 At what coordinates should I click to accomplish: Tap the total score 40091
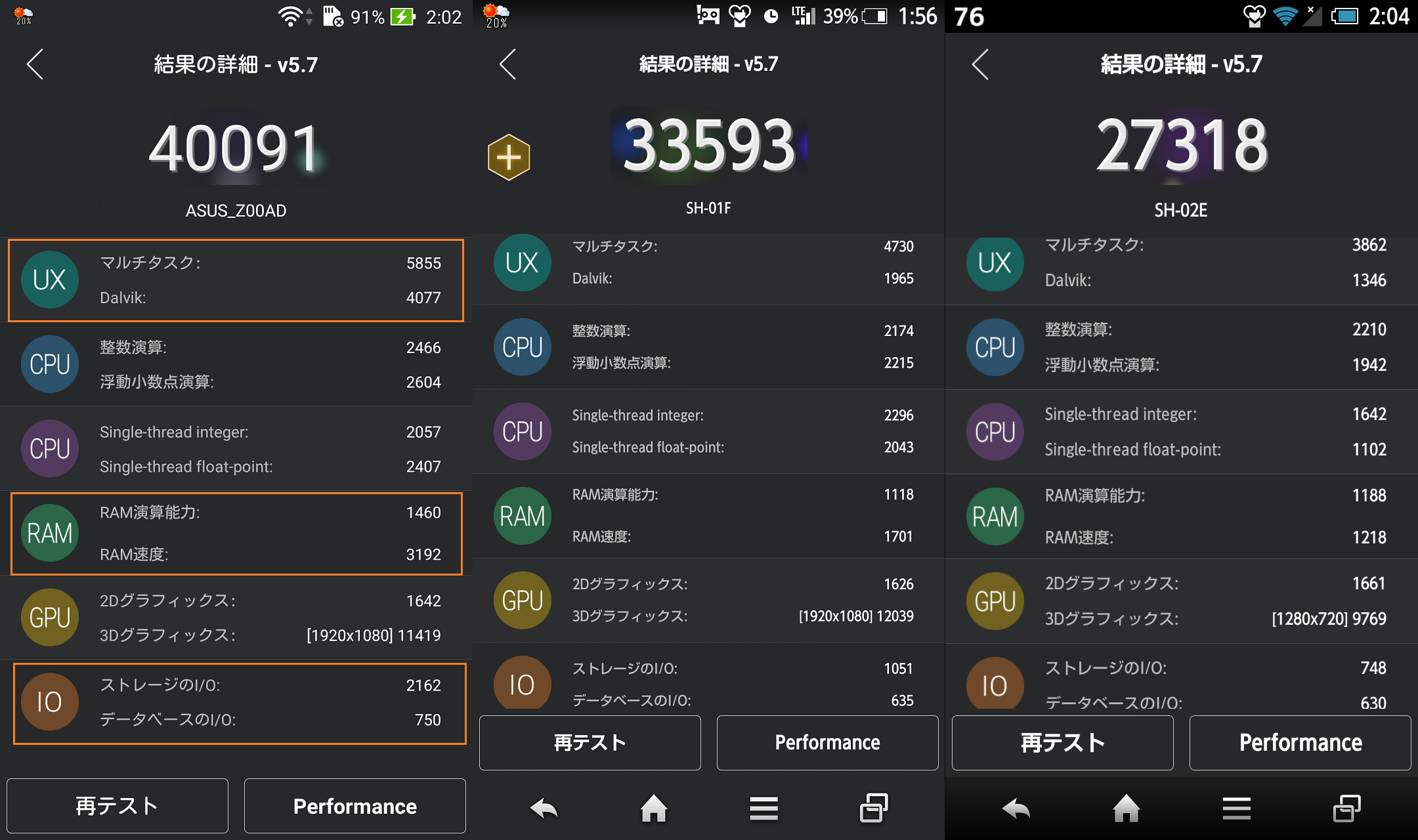point(235,150)
